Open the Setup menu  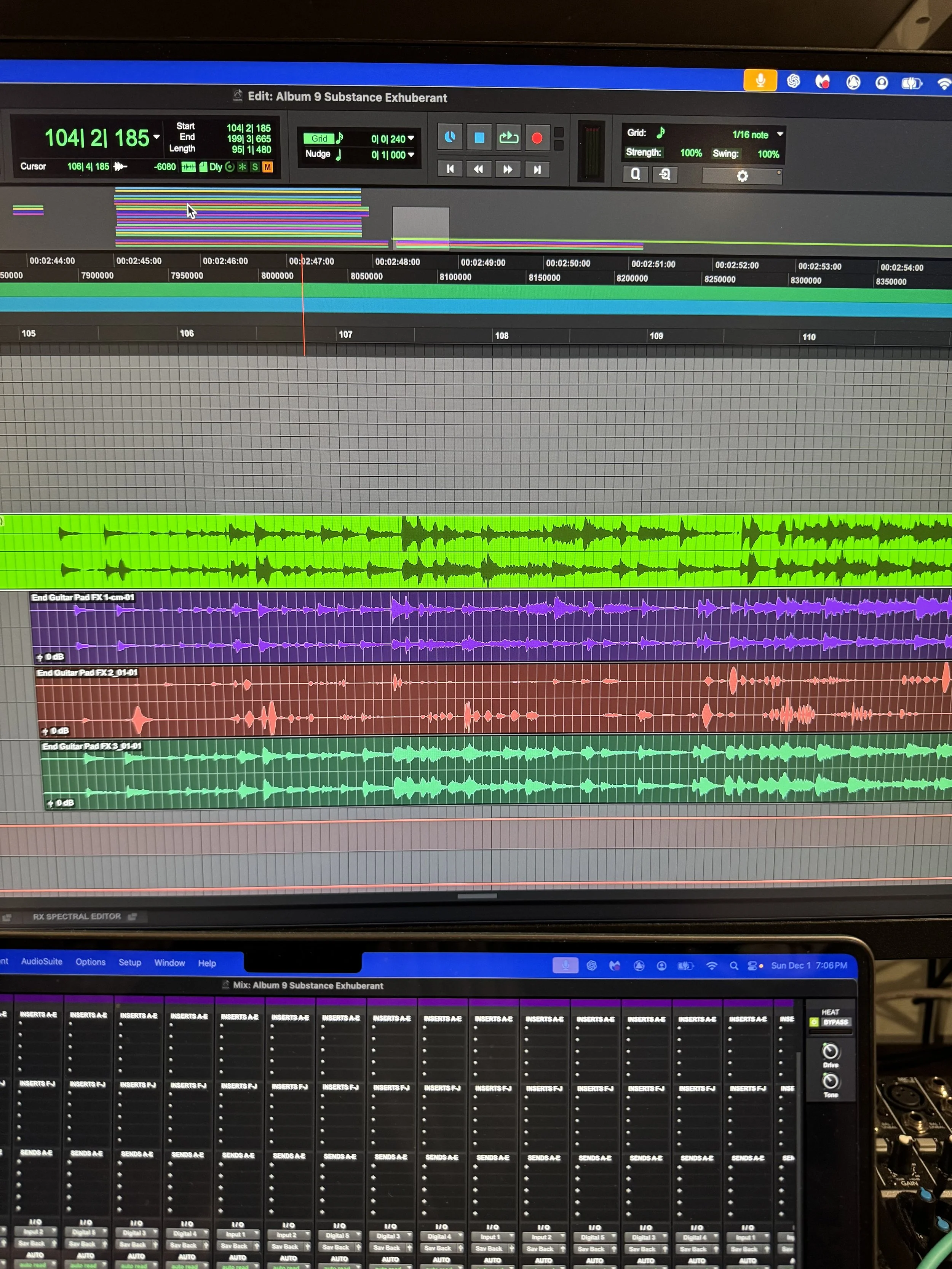point(130,963)
